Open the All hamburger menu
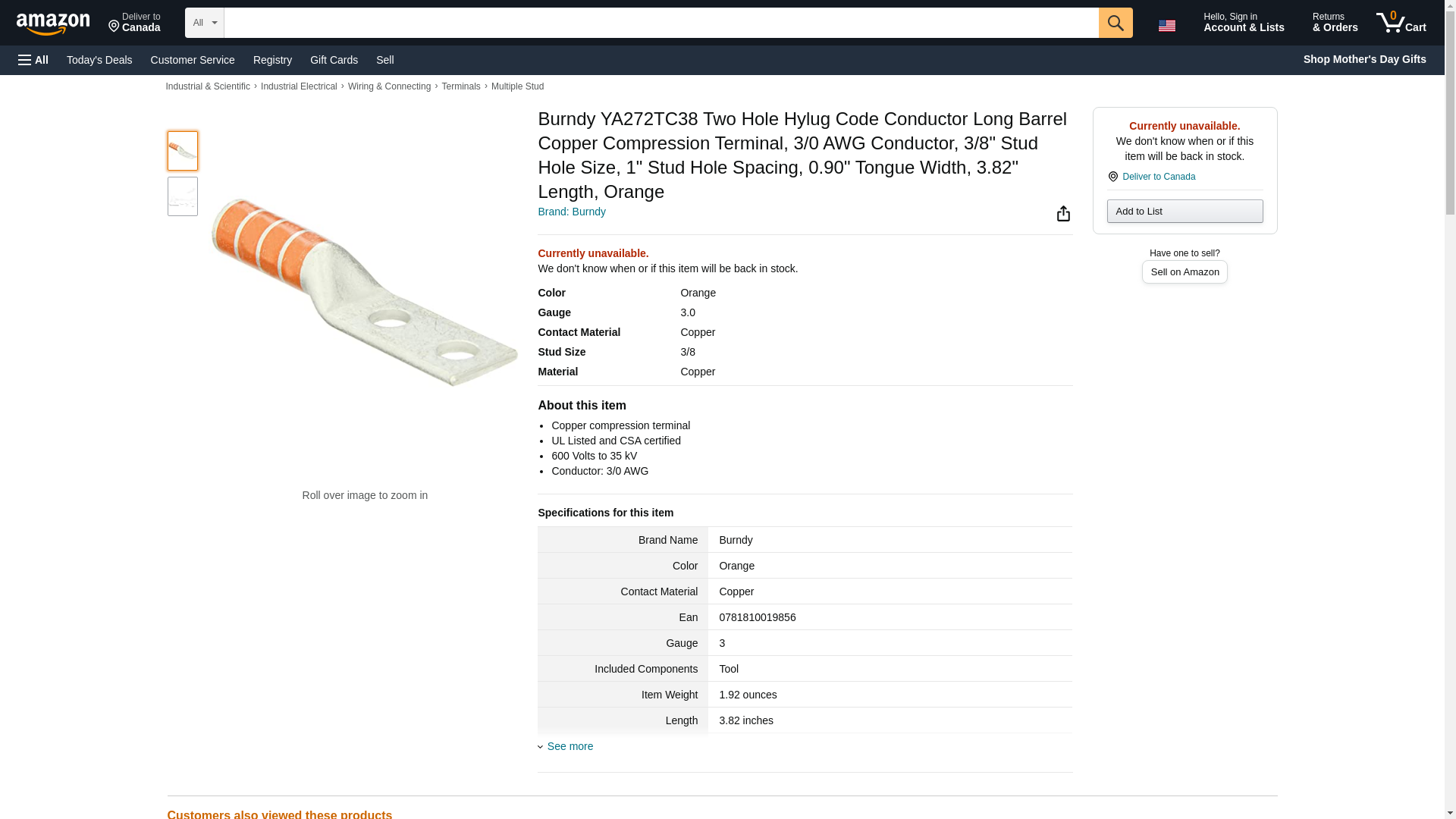Screen dimensions: 1456x819 [x=33, y=60]
